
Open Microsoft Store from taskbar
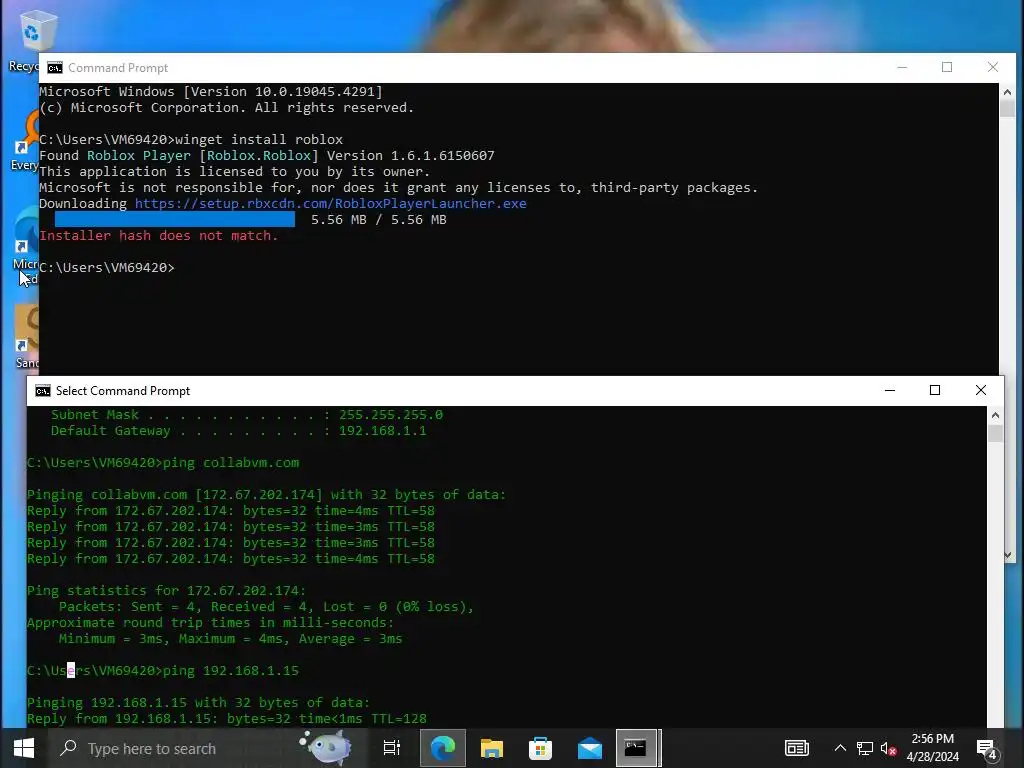click(x=540, y=748)
